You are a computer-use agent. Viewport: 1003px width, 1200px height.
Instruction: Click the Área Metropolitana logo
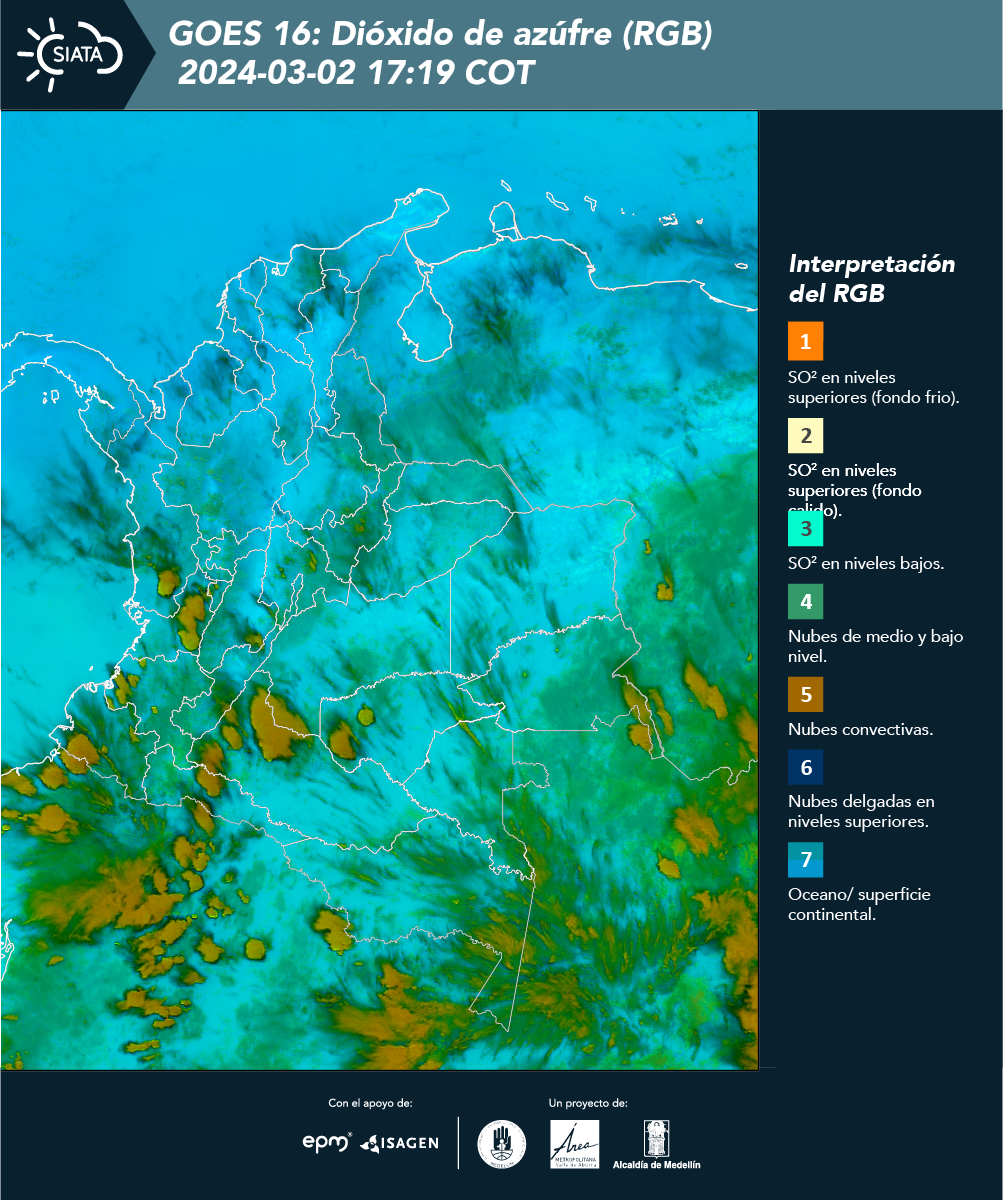click(575, 1144)
